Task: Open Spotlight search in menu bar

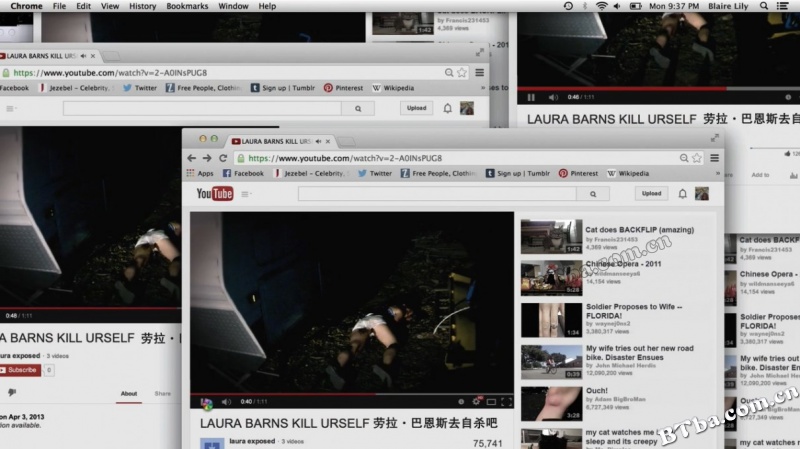Action: (x=764, y=6)
